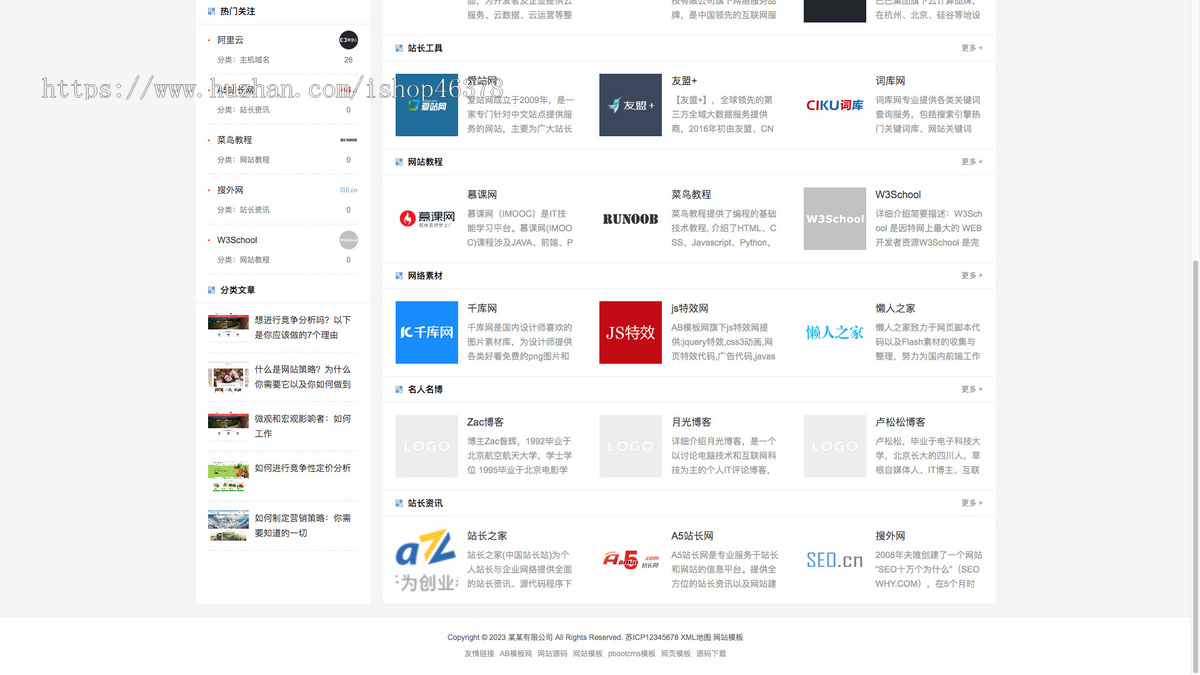Open the 慕课网 title link
This screenshot has width=1200, height=675.
click(x=482, y=195)
